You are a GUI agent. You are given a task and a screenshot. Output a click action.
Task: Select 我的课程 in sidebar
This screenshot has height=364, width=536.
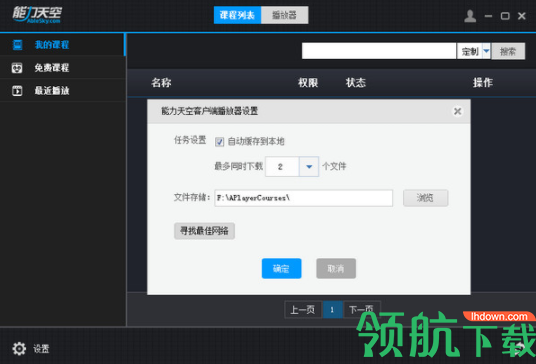click(x=63, y=44)
